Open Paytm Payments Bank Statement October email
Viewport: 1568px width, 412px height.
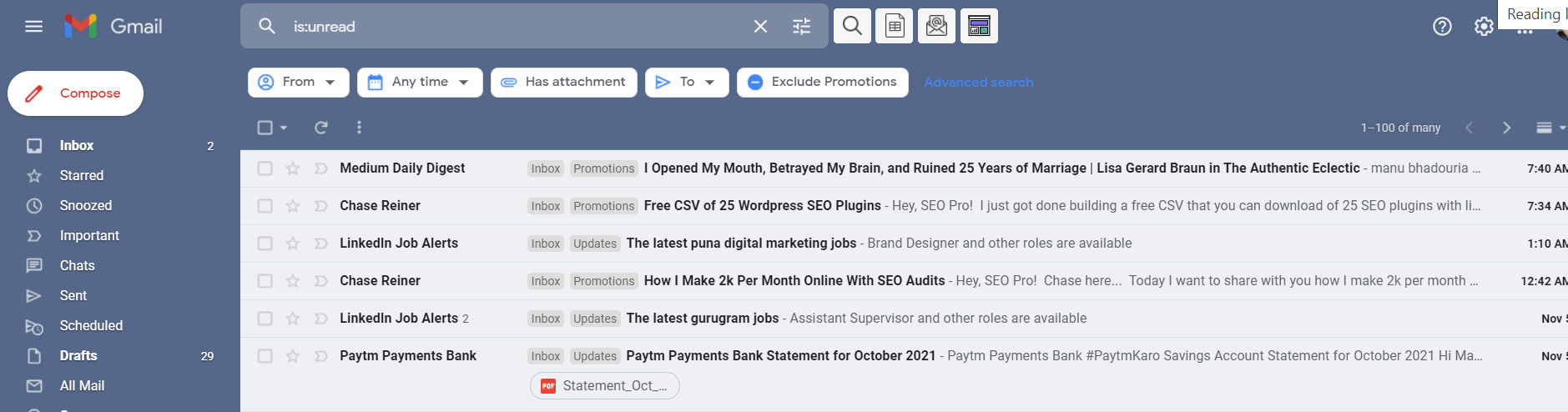[x=781, y=356]
